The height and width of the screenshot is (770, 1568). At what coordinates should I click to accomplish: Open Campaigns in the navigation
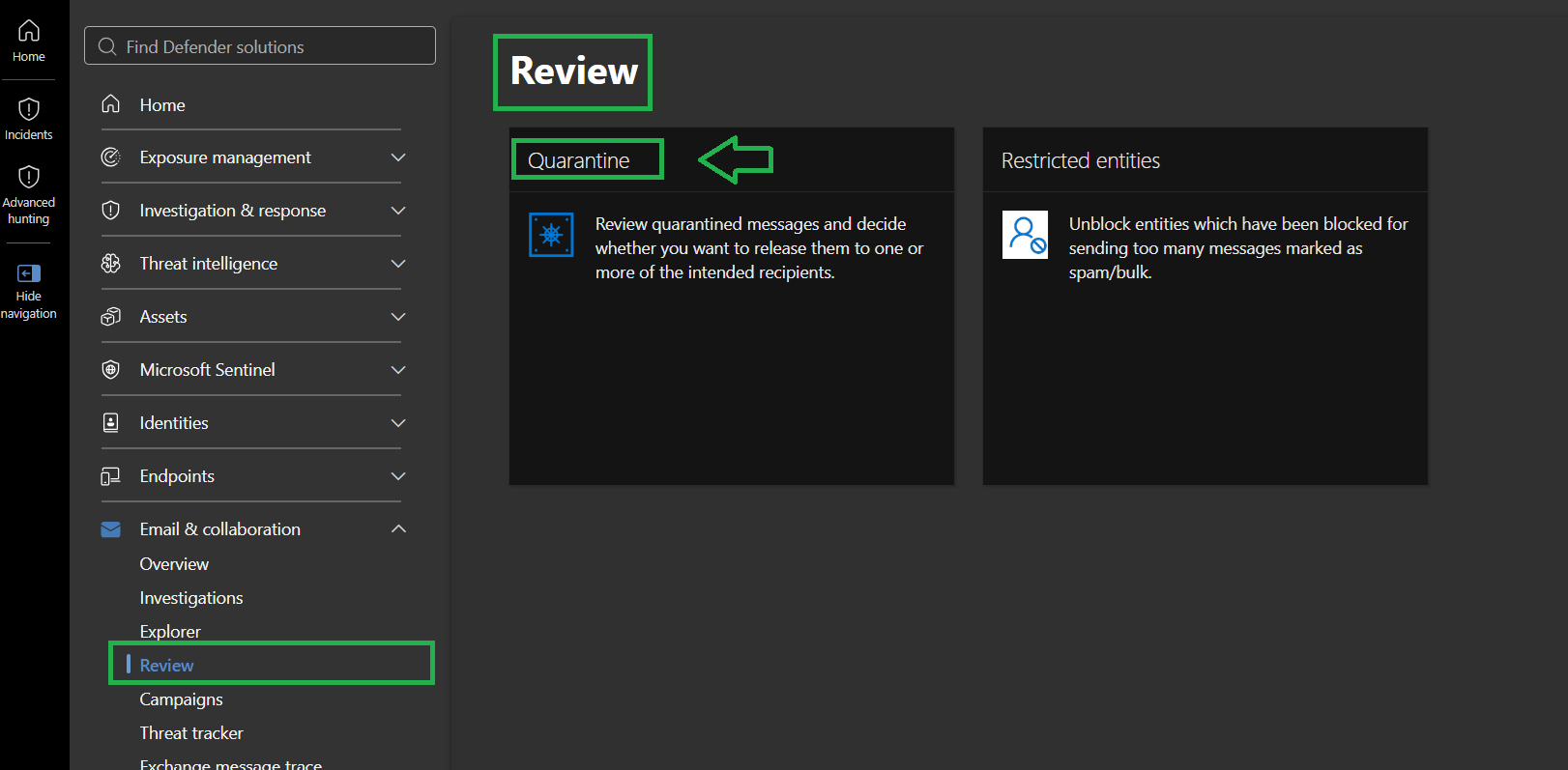(181, 699)
